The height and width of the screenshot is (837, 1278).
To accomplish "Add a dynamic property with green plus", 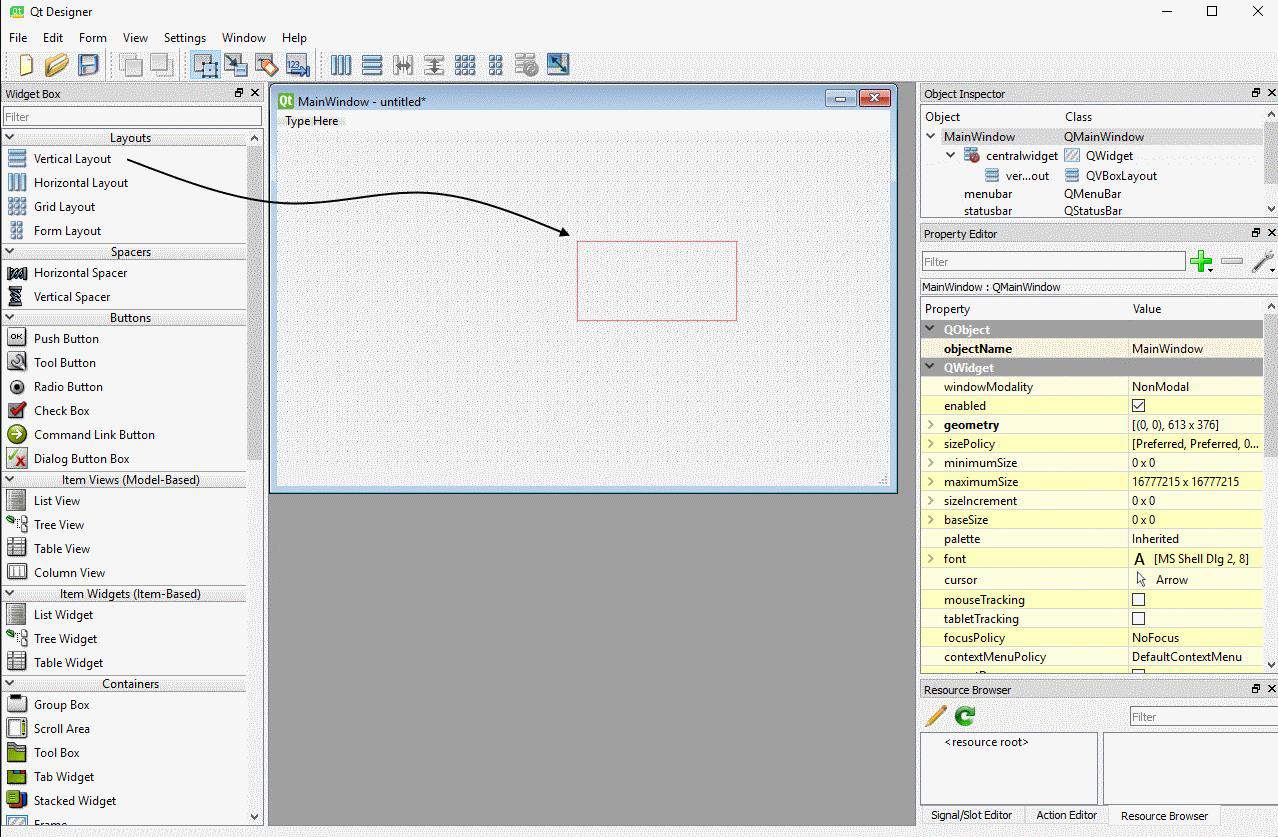I will [1201, 261].
